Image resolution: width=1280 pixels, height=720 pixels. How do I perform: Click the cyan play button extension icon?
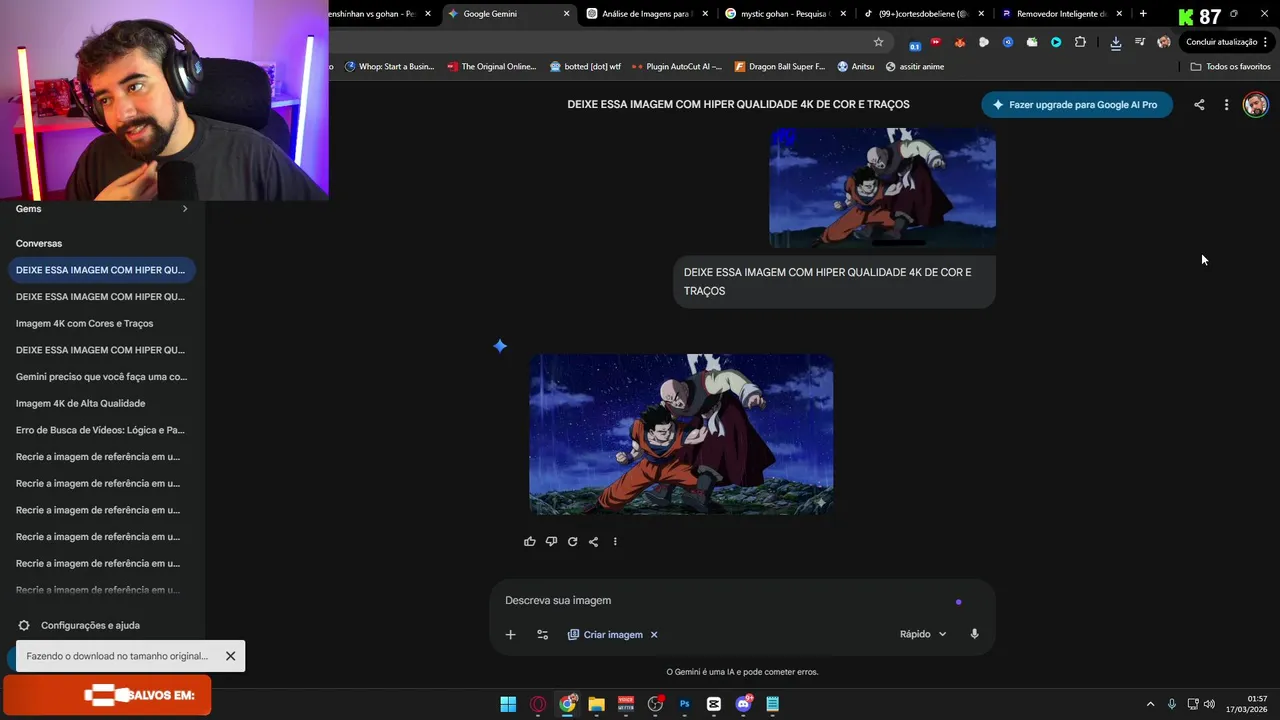tap(1056, 42)
